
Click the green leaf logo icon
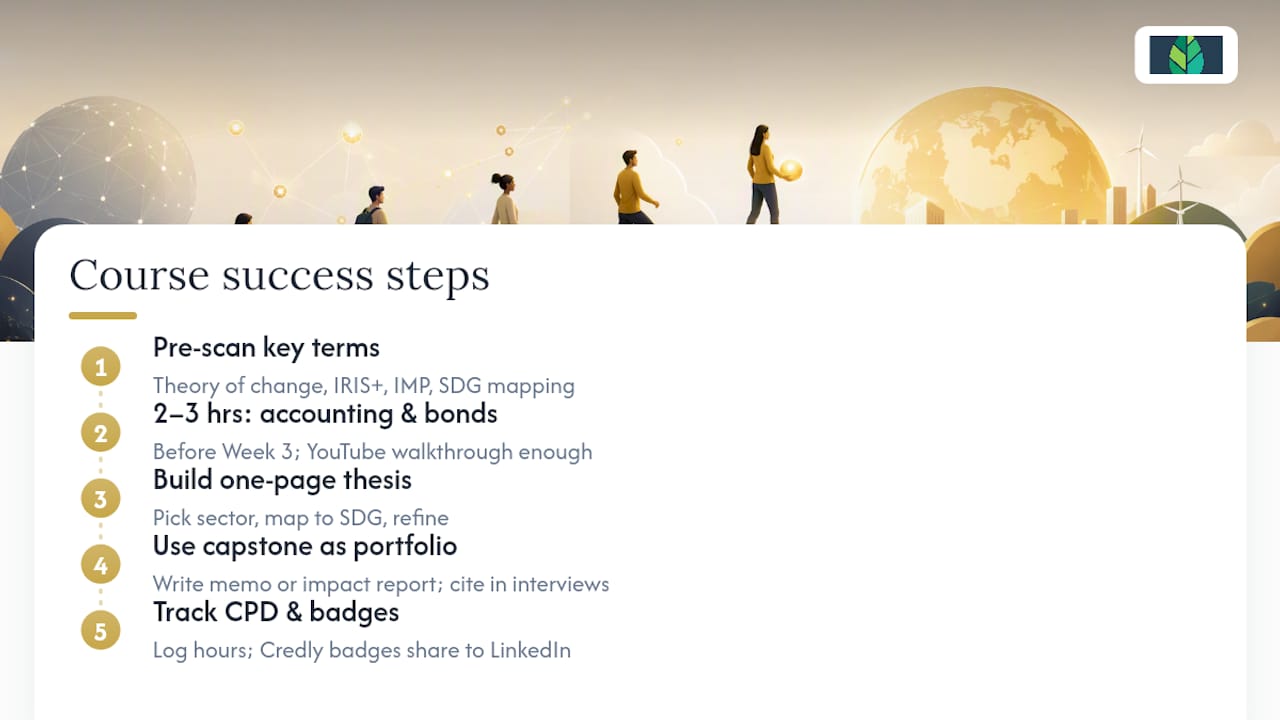click(x=1186, y=55)
